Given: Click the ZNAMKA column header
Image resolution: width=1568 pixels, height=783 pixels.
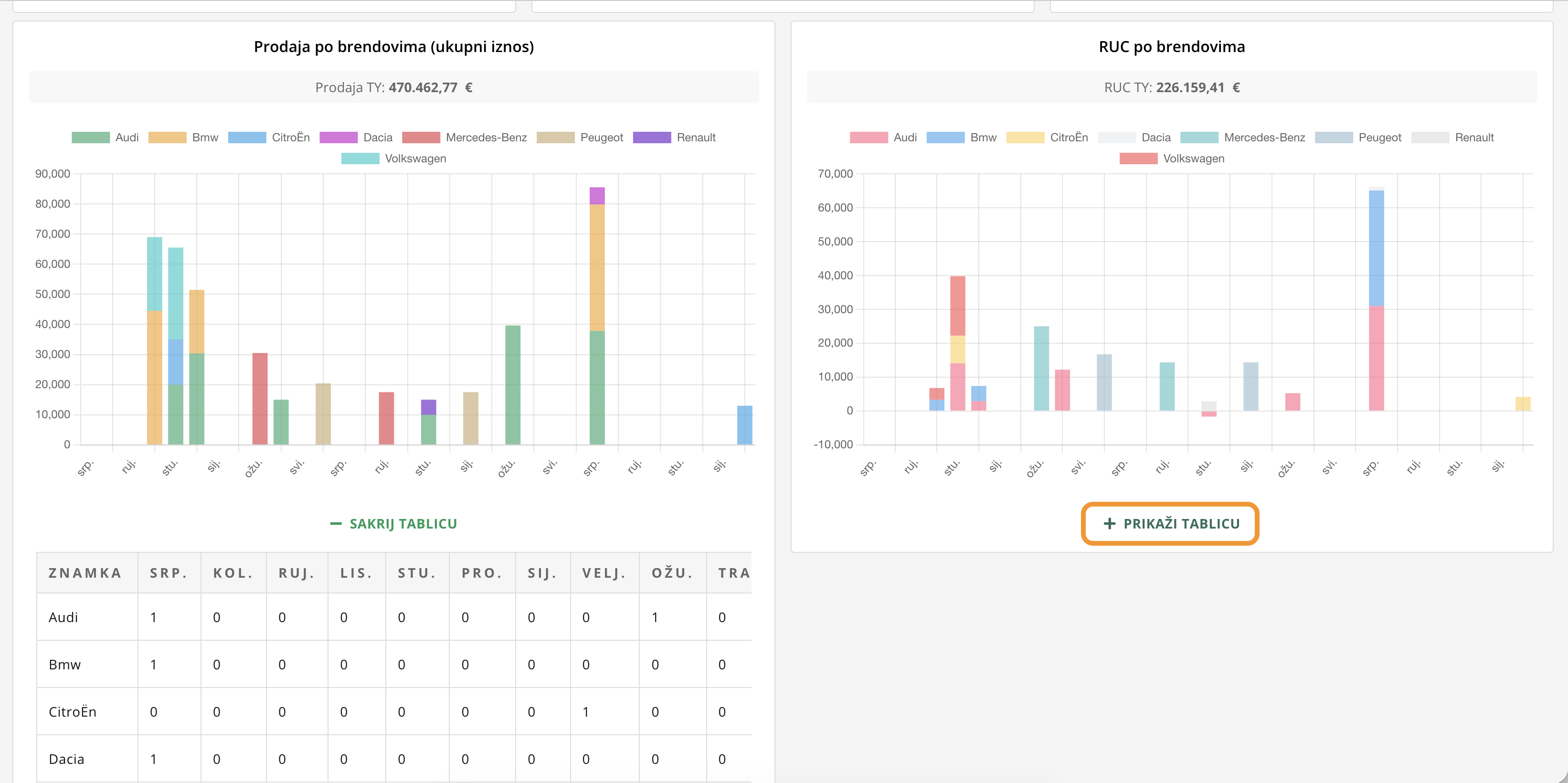Looking at the screenshot, I should click(85, 573).
